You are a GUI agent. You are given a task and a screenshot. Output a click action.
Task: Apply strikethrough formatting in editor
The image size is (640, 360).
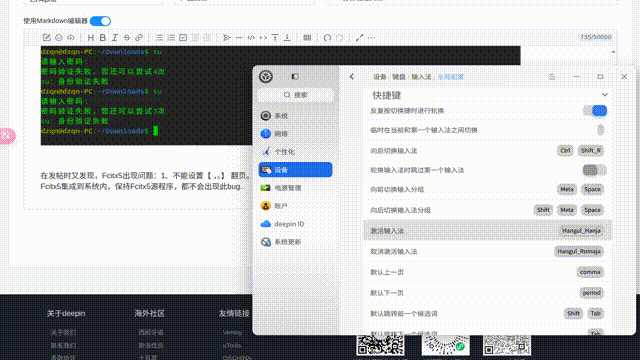tap(127, 38)
